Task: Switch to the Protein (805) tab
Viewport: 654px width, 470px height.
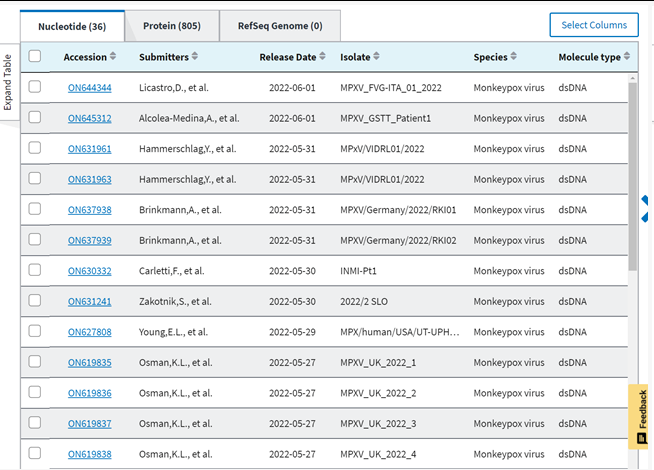Action: click(x=172, y=26)
